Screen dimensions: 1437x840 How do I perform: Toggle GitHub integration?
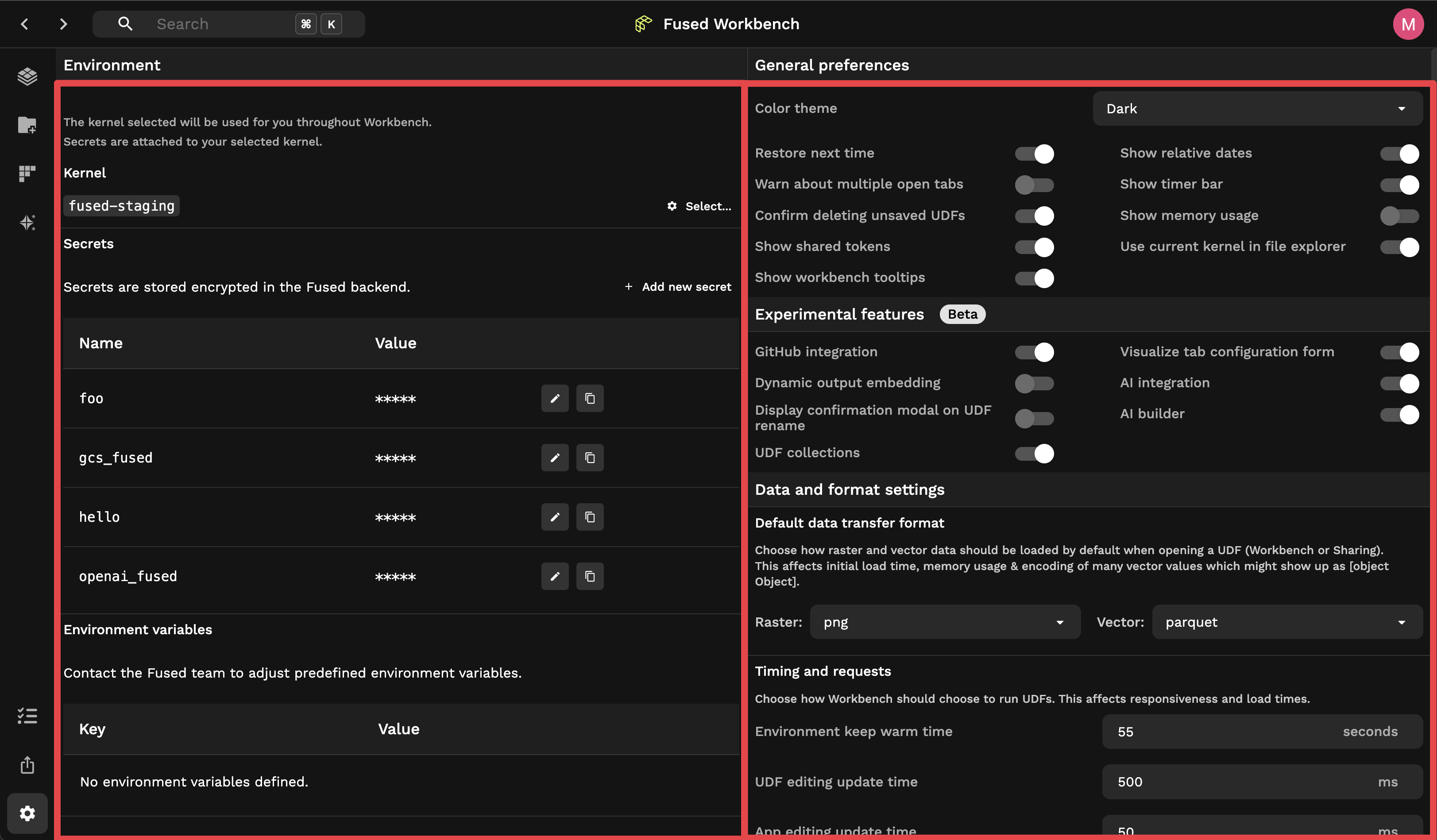tap(1034, 352)
